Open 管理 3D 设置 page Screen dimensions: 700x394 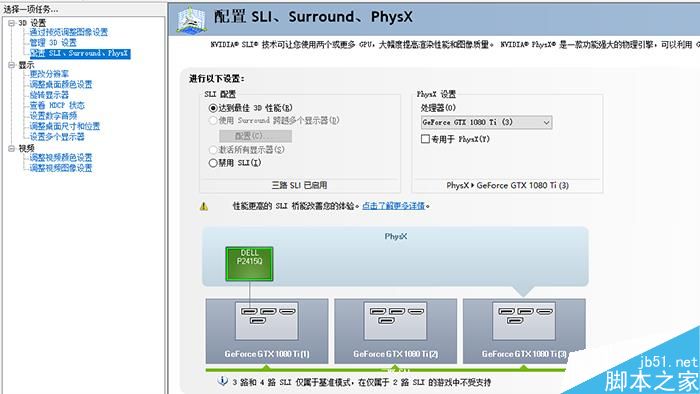pyautogui.click(x=53, y=43)
